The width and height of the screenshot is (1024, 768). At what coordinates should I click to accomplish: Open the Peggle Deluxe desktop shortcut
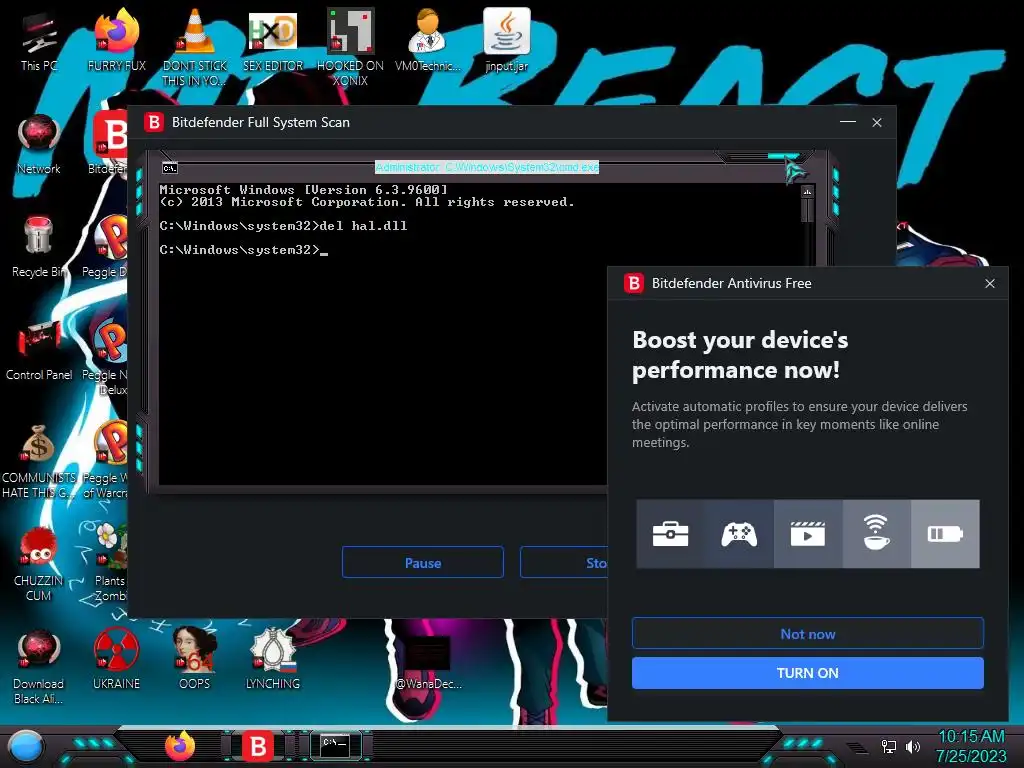tap(106, 248)
